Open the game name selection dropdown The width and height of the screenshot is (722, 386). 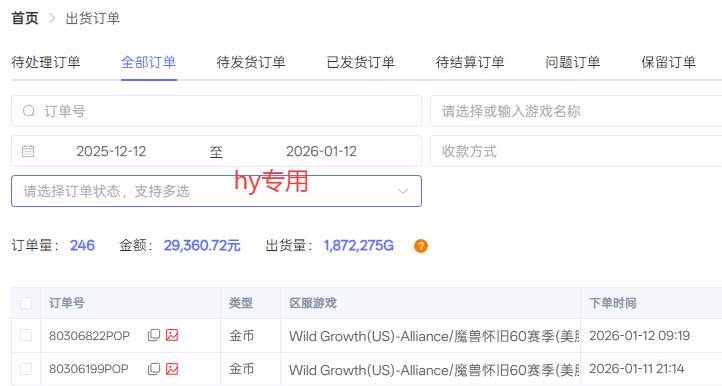(x=576, y=111)
